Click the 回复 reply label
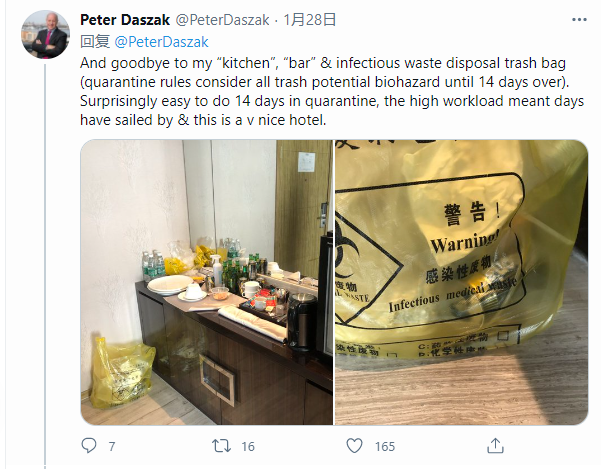The height and width of the screenshot is (469, 601). (x=95, y=42)
